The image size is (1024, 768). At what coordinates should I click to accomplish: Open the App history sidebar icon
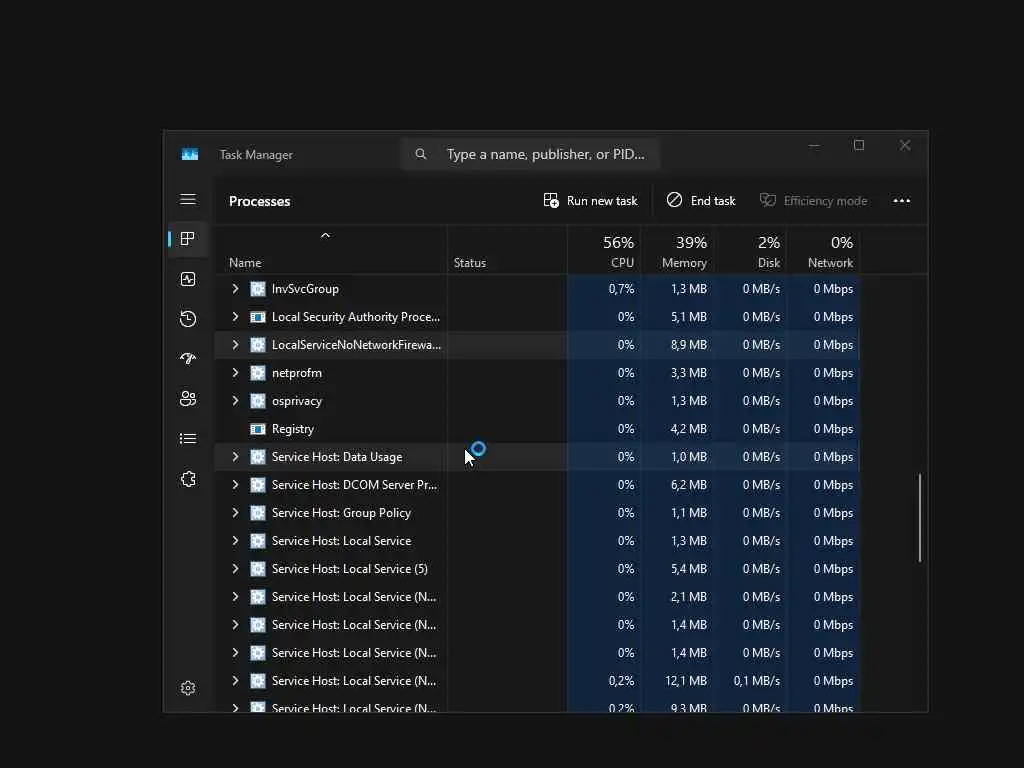[x=188, y=319]
